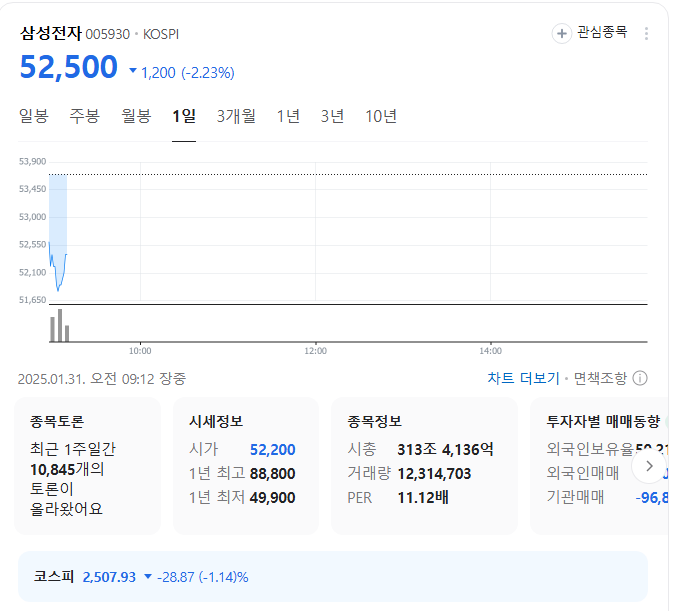Click the KOSPI market label beside stock code

click(x=161, y=34)
